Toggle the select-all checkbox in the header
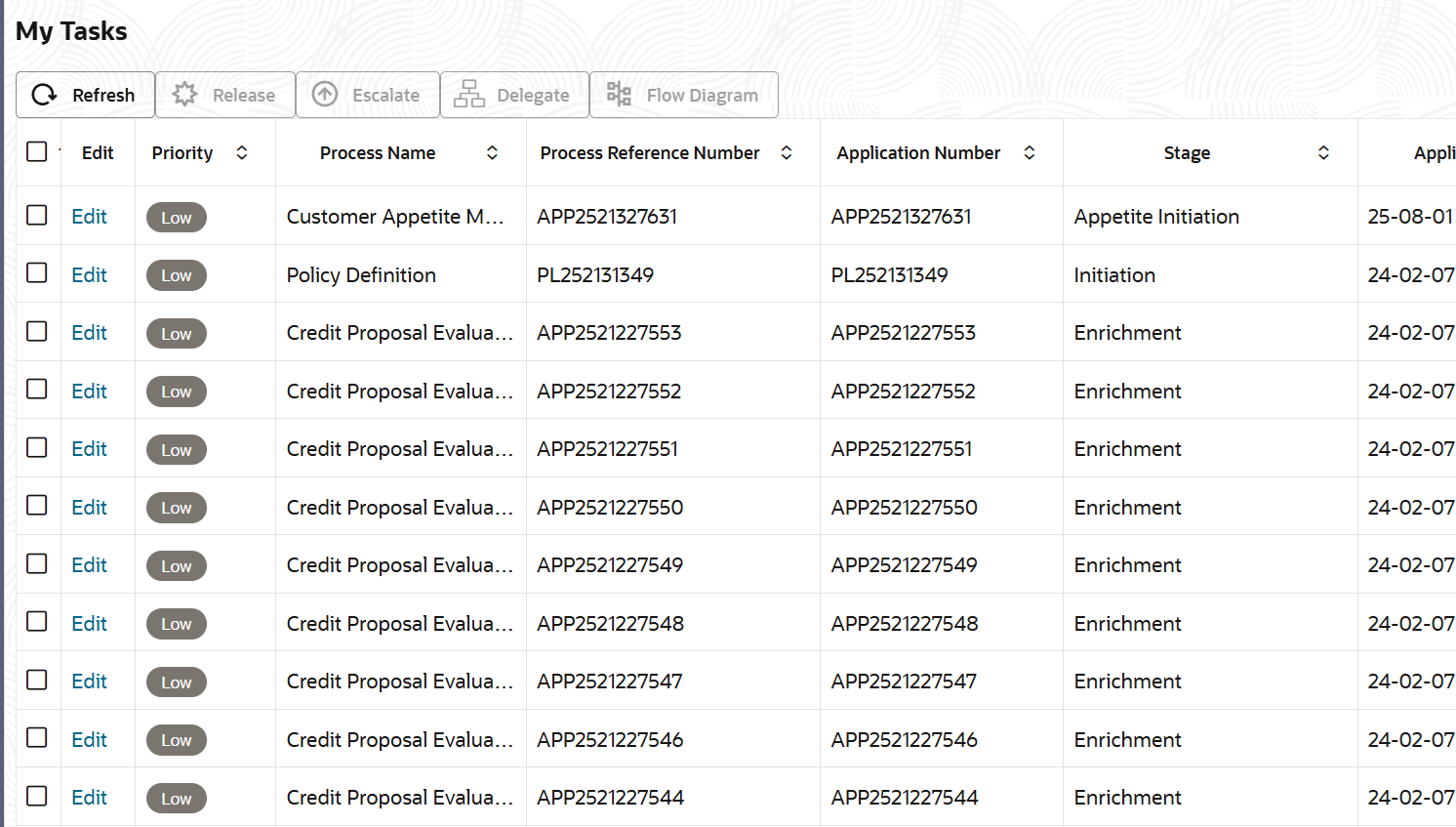The image size is (1456, 827). point(37,151)
